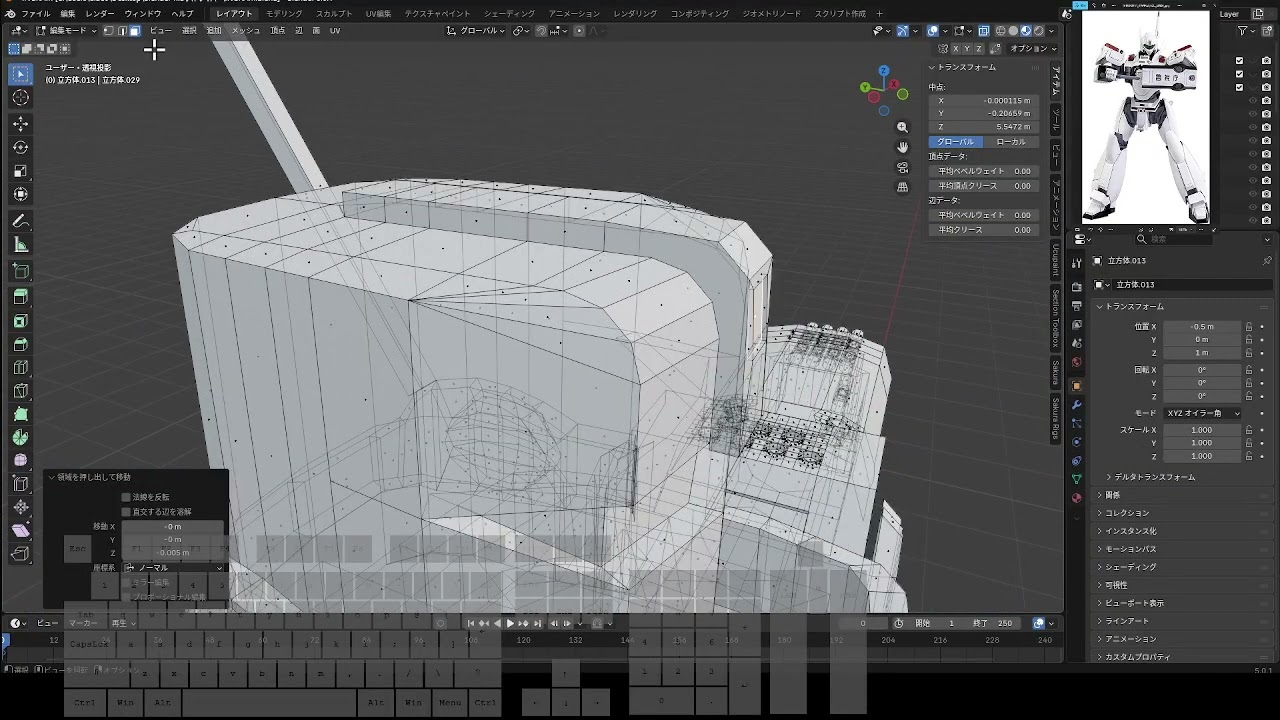Viewport: 1280px width, 720px height.
Task: Open Object Data green triangle tab
Action: tap(1076, 479)
